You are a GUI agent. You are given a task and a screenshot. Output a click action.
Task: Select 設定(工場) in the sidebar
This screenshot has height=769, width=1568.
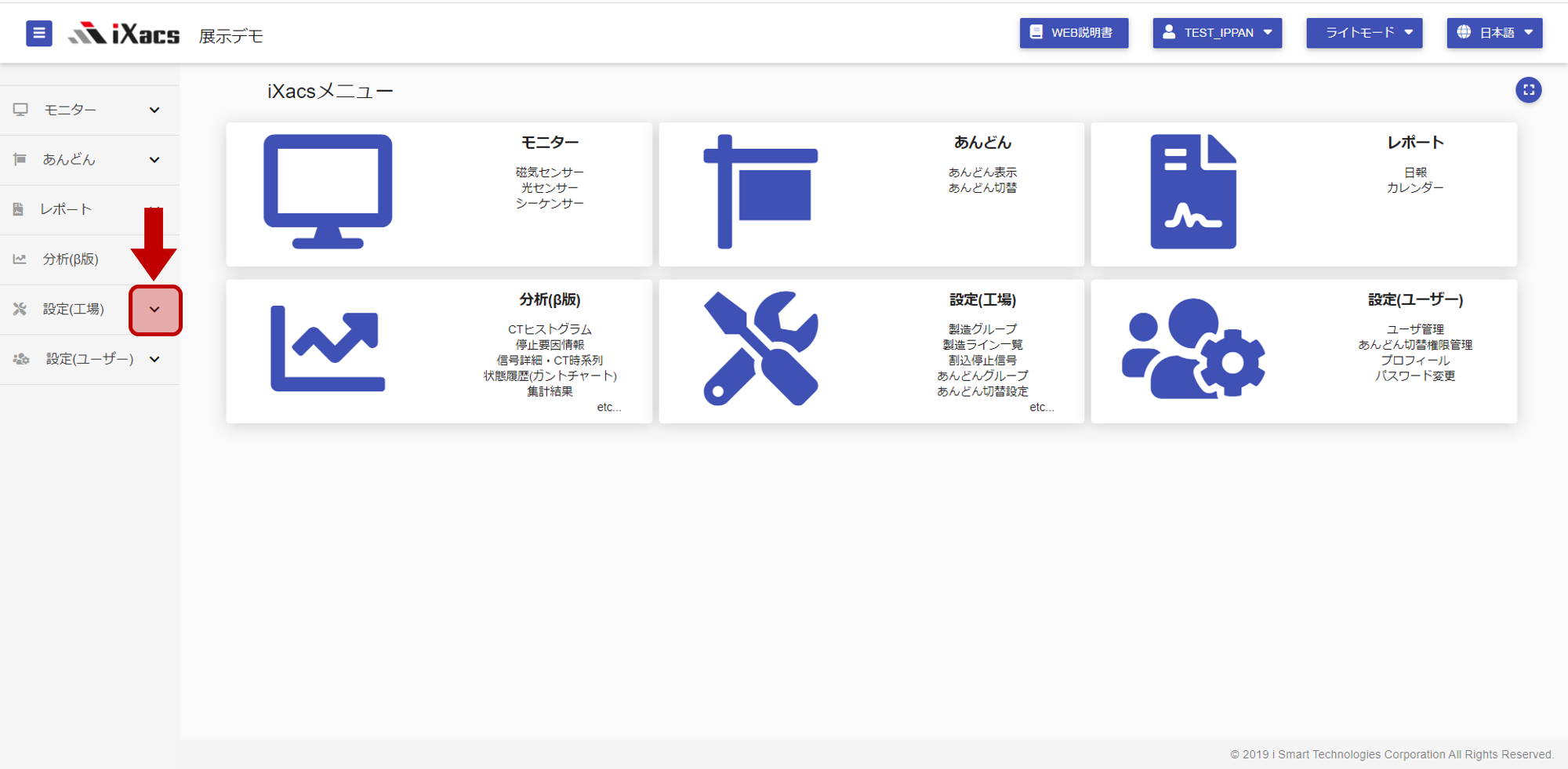73,309
